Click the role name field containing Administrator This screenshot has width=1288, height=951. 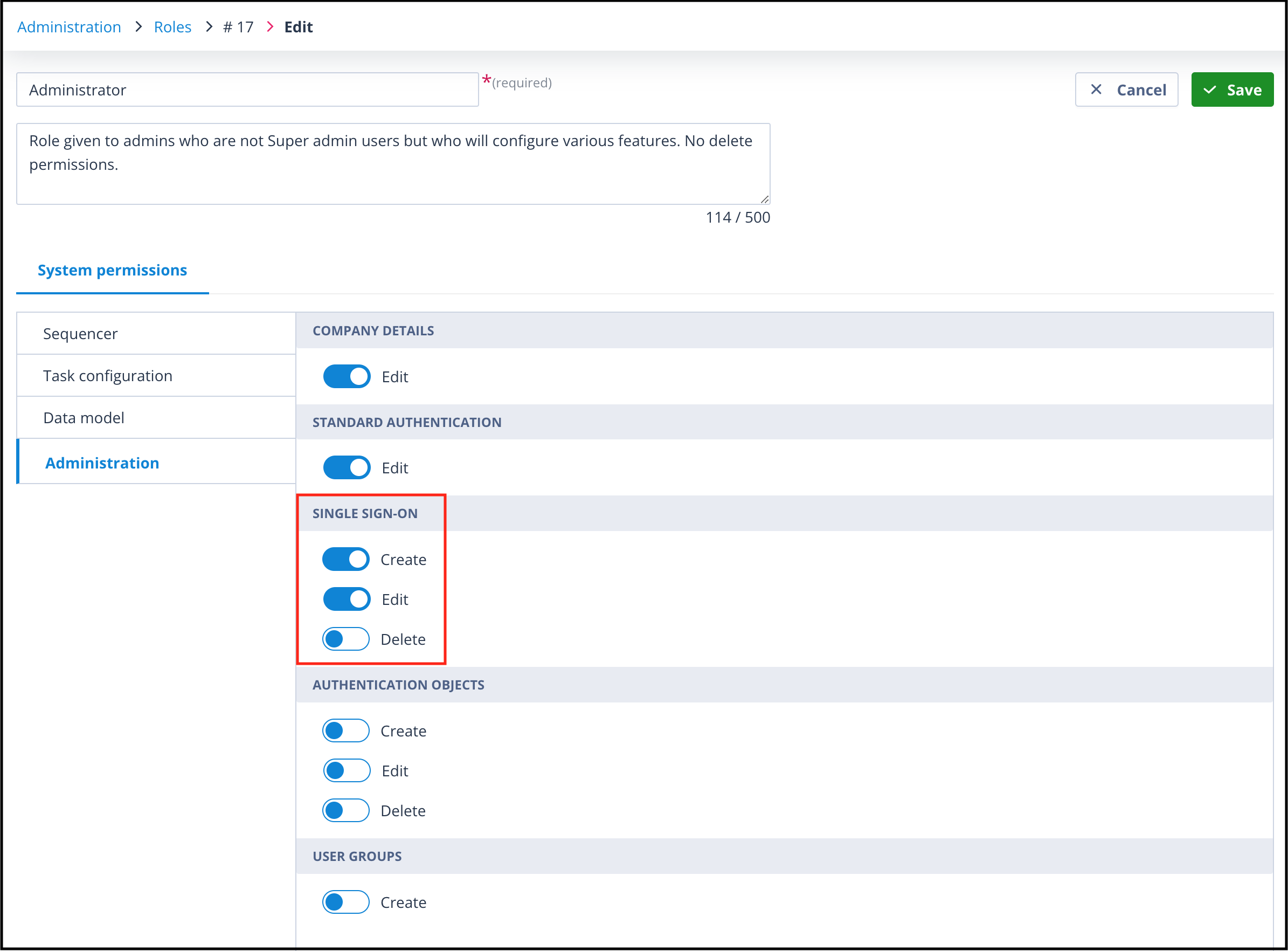coord(247,90)
